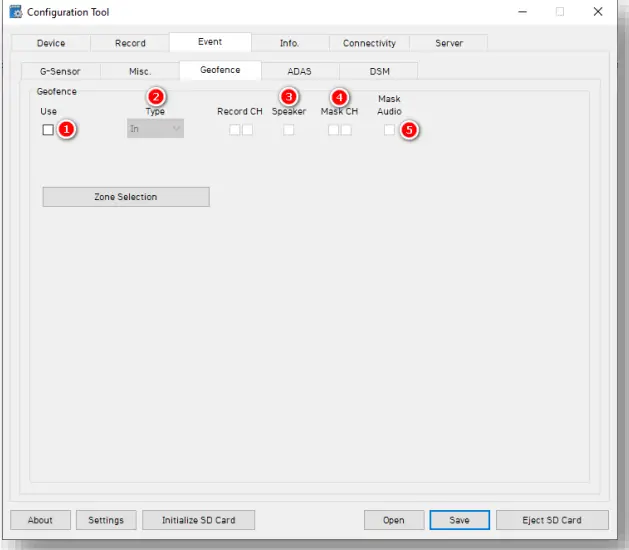
Task: Save the configuration
Action: tap(459, 520)
